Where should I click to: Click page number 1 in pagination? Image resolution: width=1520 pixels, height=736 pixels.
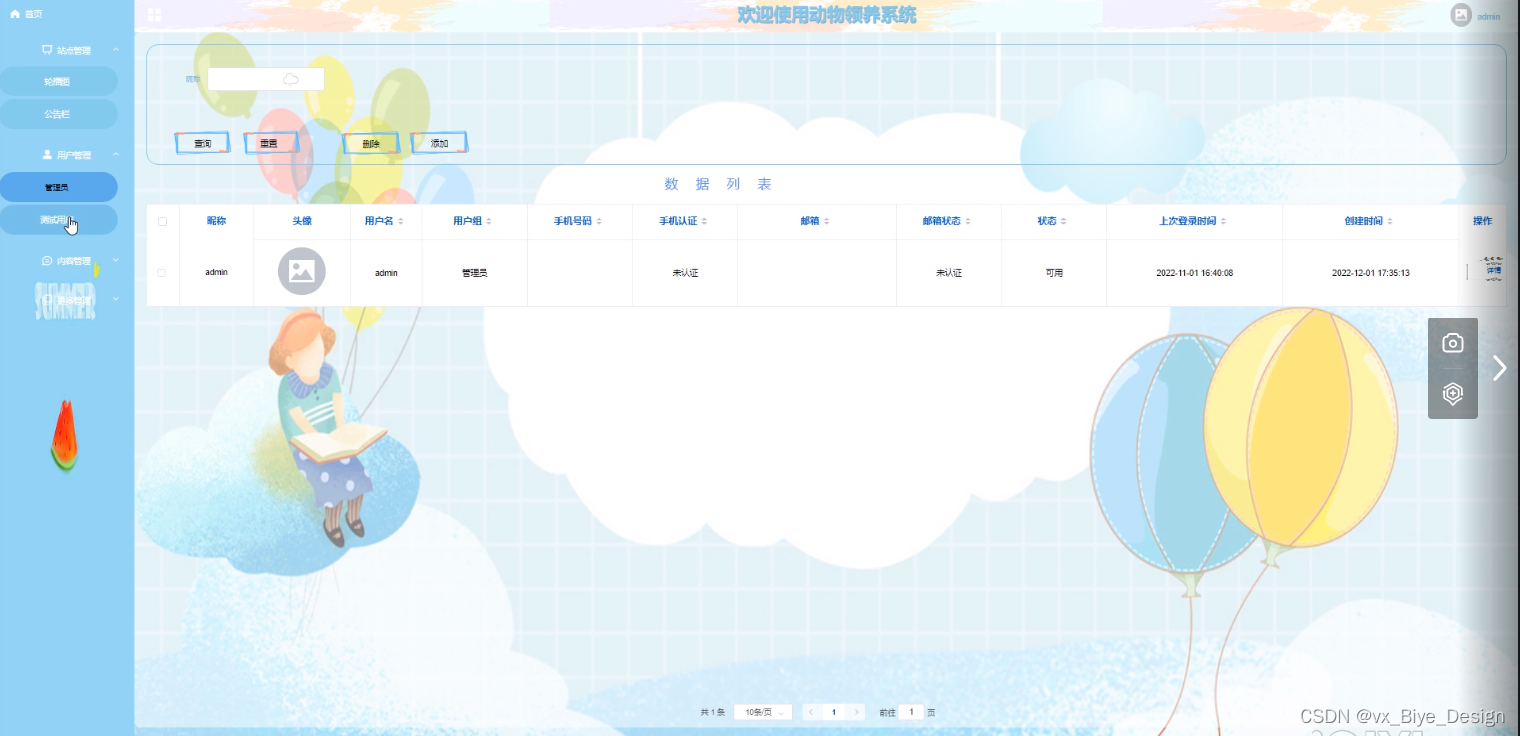(x=834, y=713)
